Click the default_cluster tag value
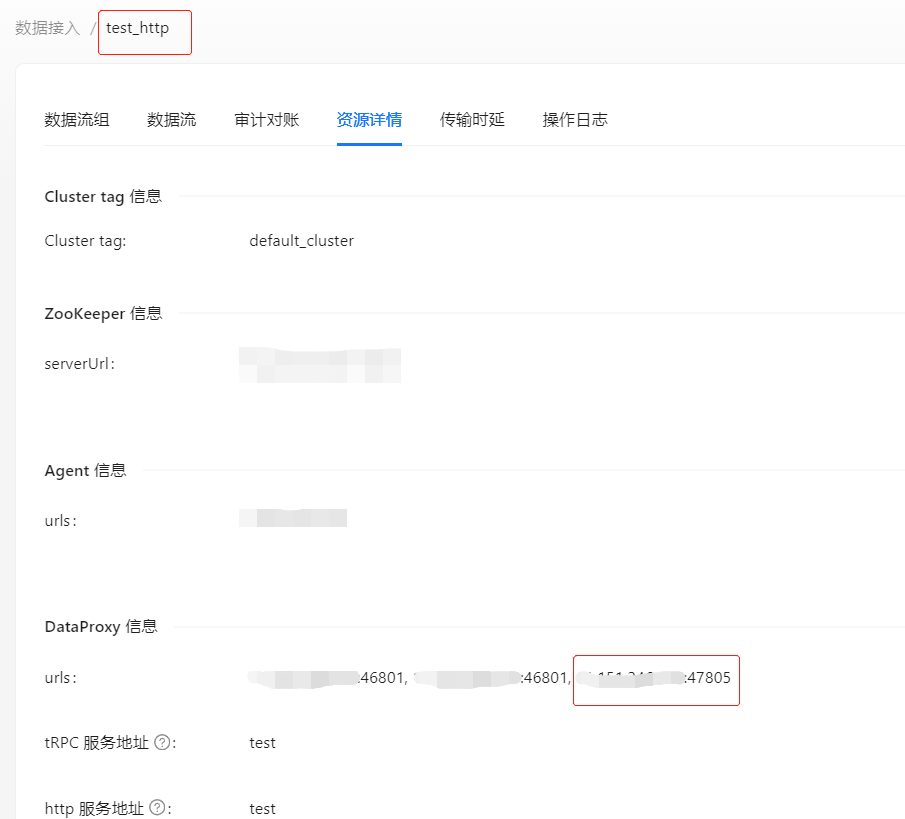Viewport: 905px width, 819px height. click(301, 241)
